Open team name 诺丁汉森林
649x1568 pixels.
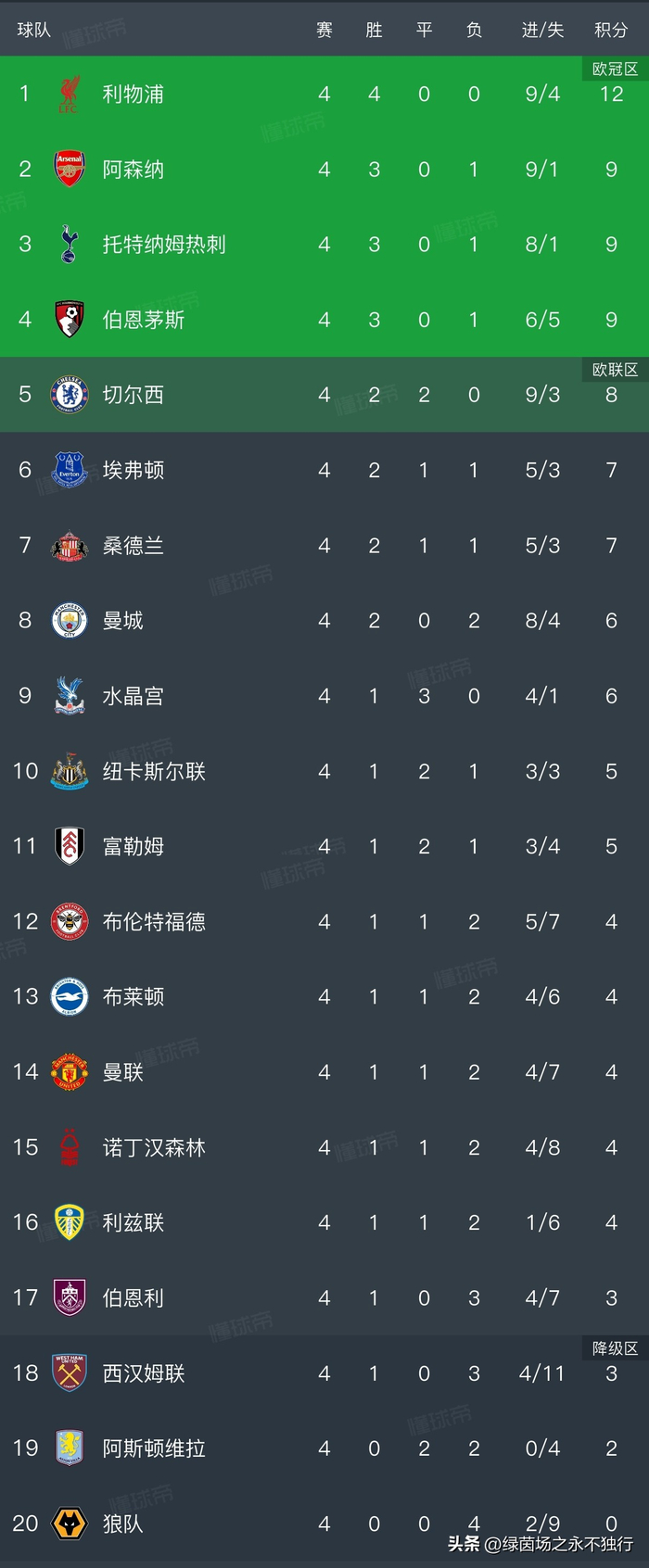[x=154, y=1147]
